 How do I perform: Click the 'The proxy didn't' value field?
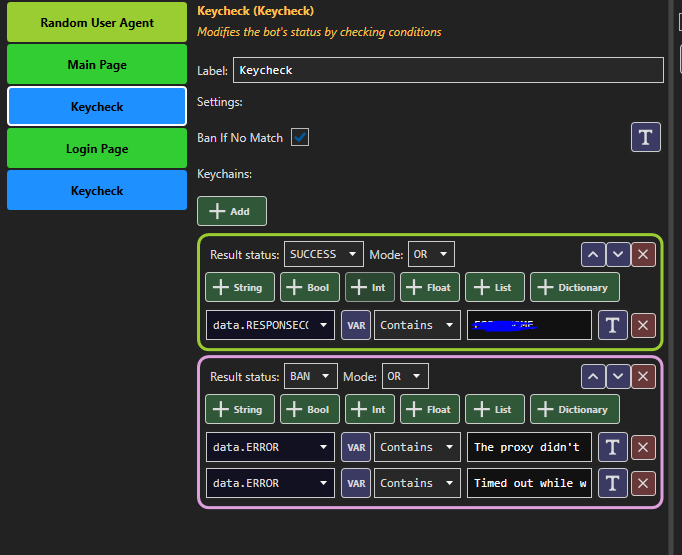click(x=529, y=447)
